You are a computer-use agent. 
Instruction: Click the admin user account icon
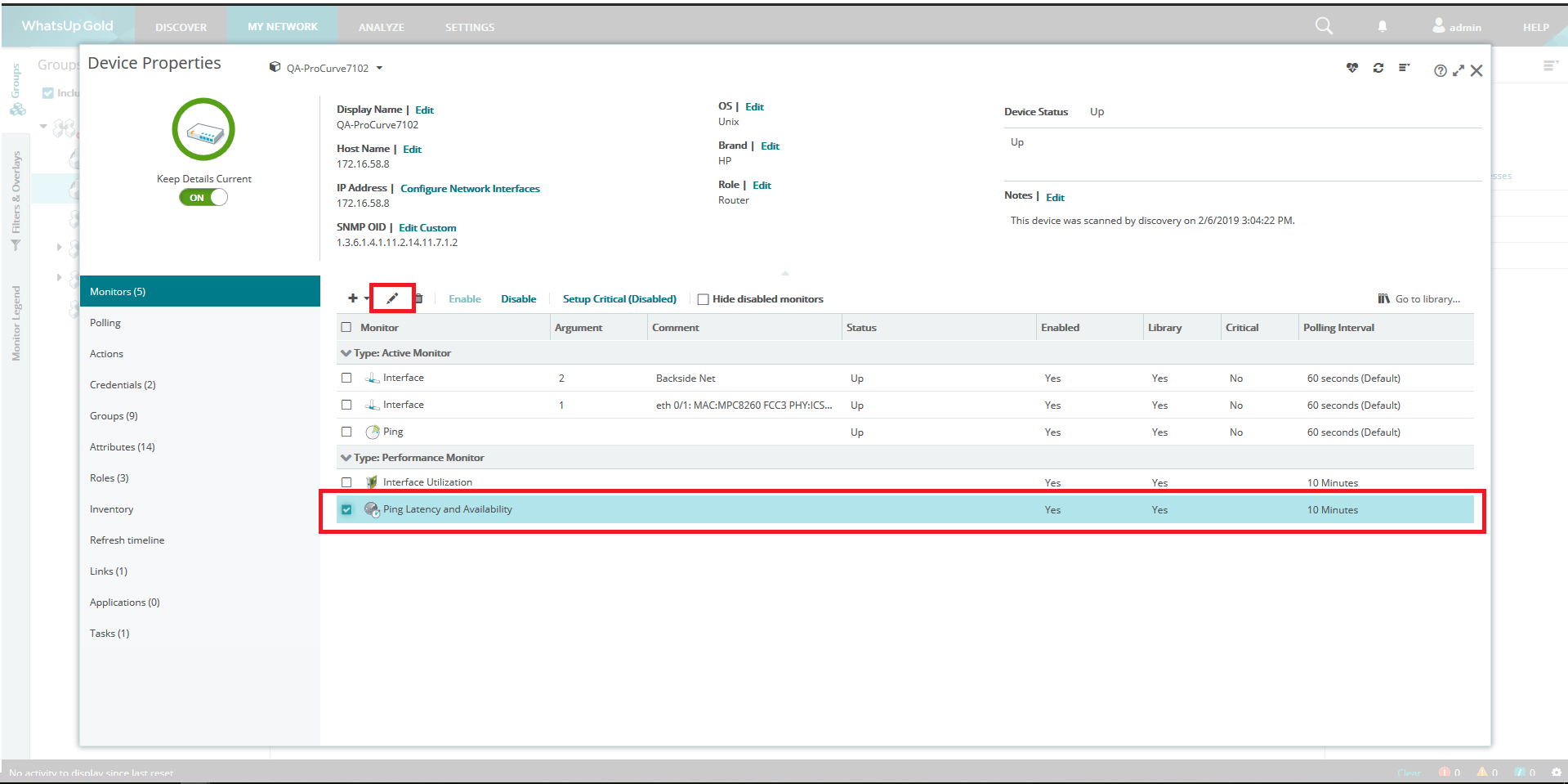pyautogui.click(x=1439, y=26)
